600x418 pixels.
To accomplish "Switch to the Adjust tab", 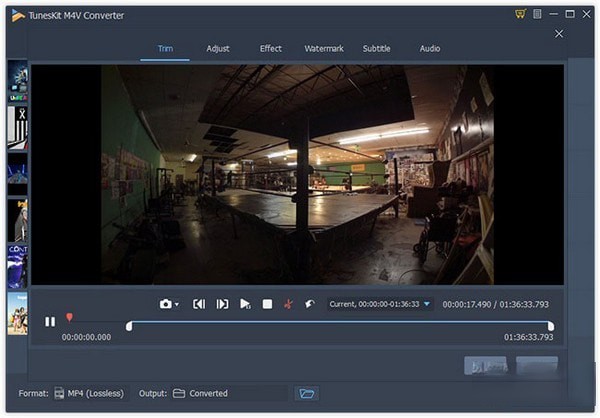I will (218, 48).
